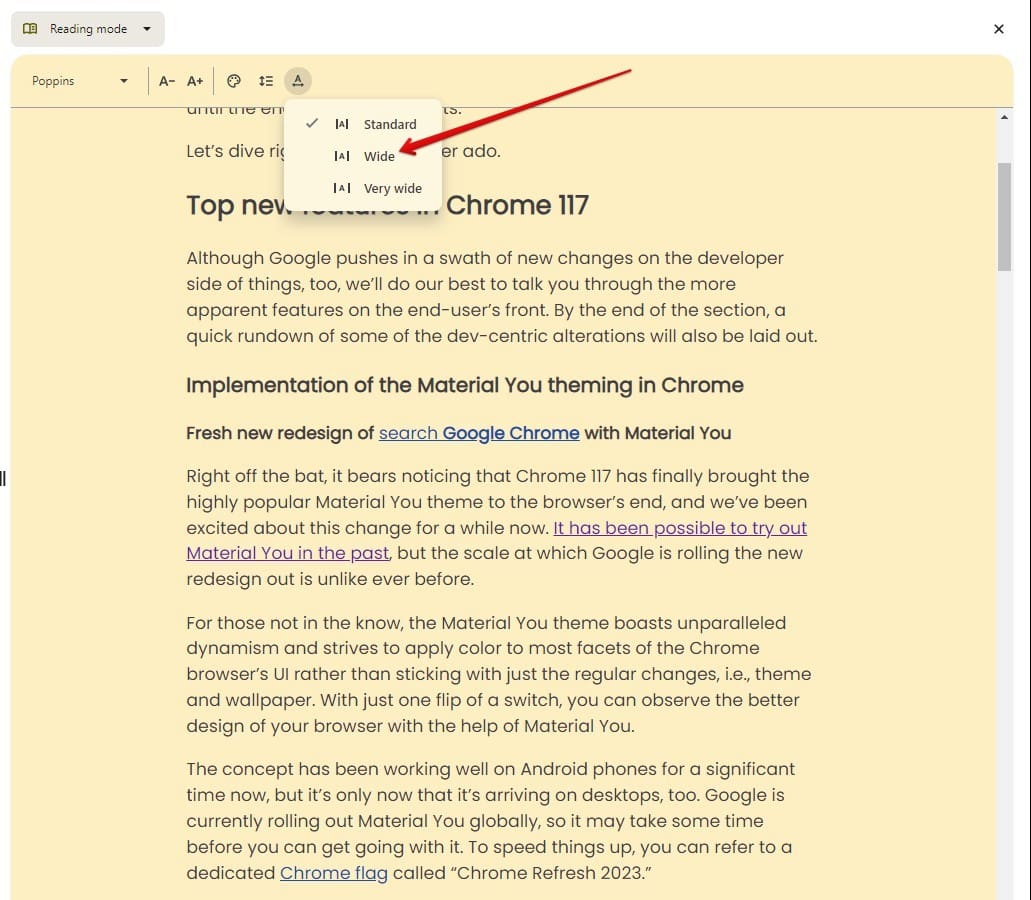Open the Poppins font dropdown
The image size is (1031, 900).
pos(80,81)
